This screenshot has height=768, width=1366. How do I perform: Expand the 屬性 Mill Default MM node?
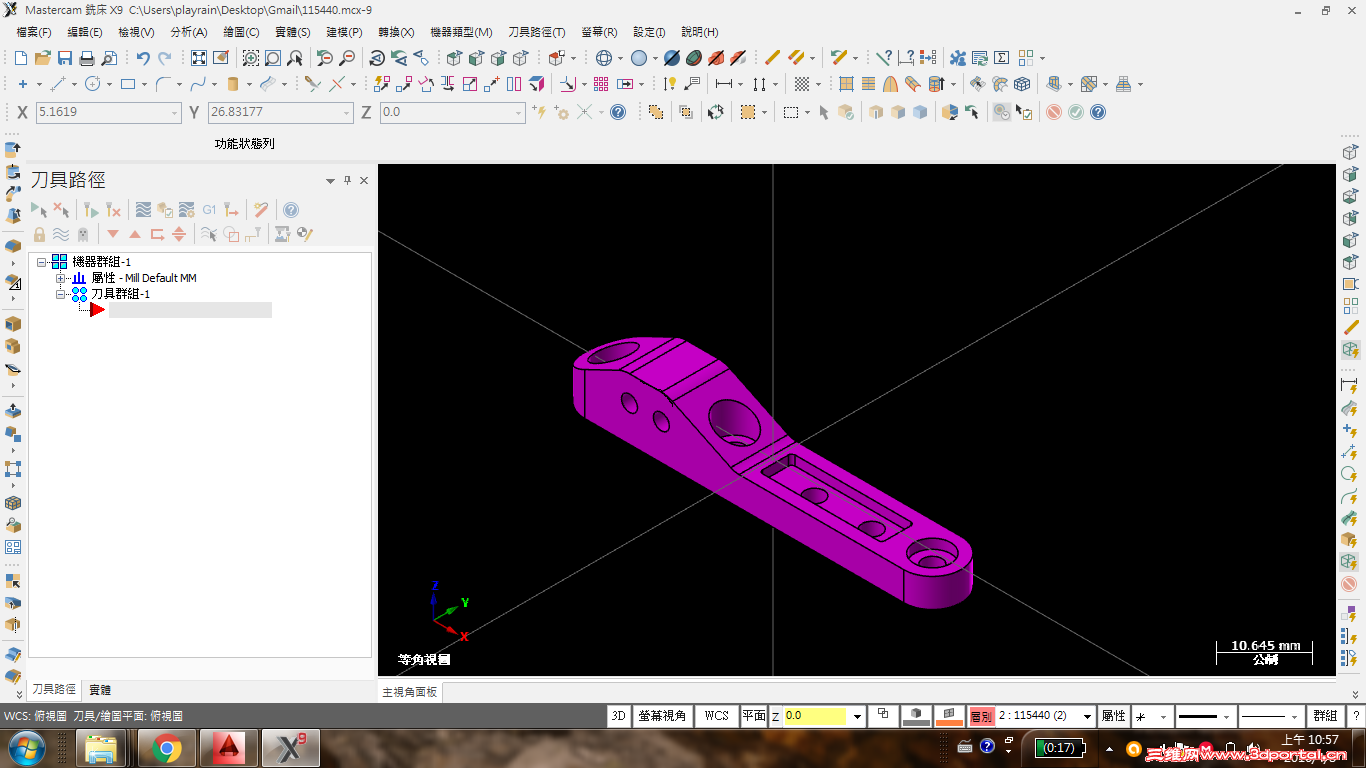pyautogui.click(x=60, y=278)
